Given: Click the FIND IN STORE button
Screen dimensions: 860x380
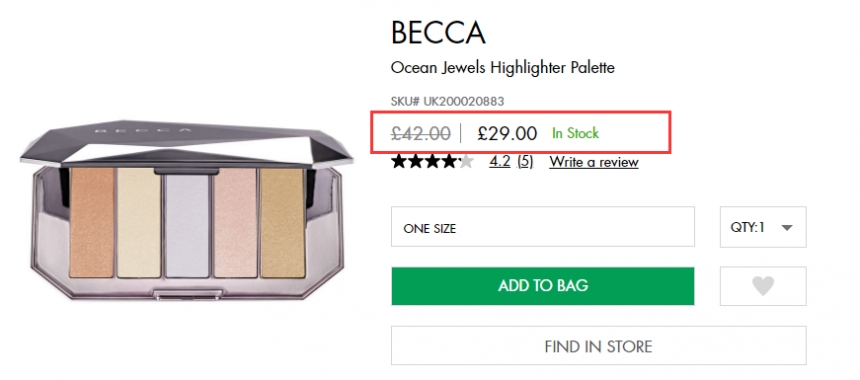Looking at the screenshot, I should [x=598, y=345].
